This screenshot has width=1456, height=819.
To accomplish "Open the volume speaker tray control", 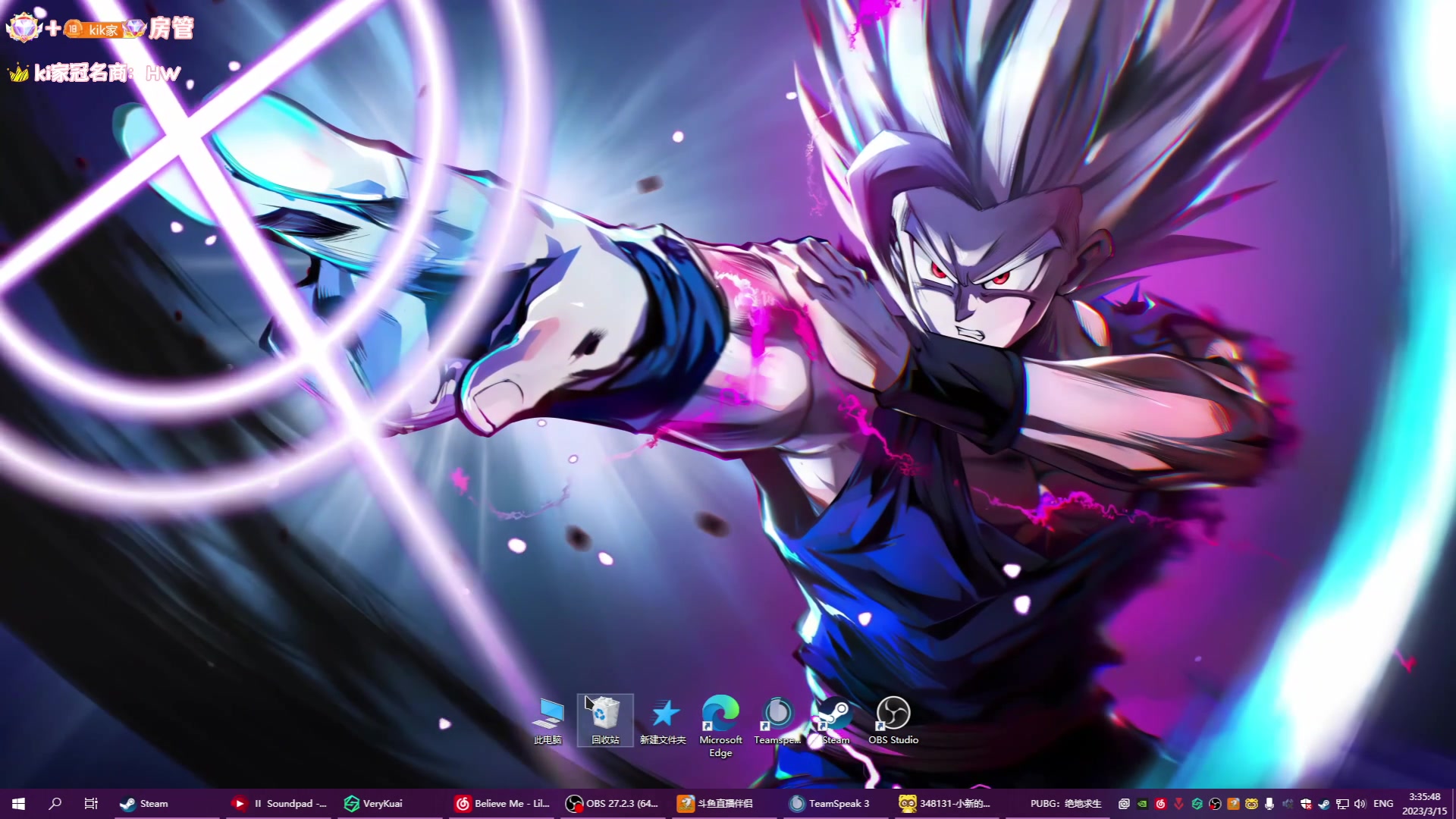I will pos(1360,804).
